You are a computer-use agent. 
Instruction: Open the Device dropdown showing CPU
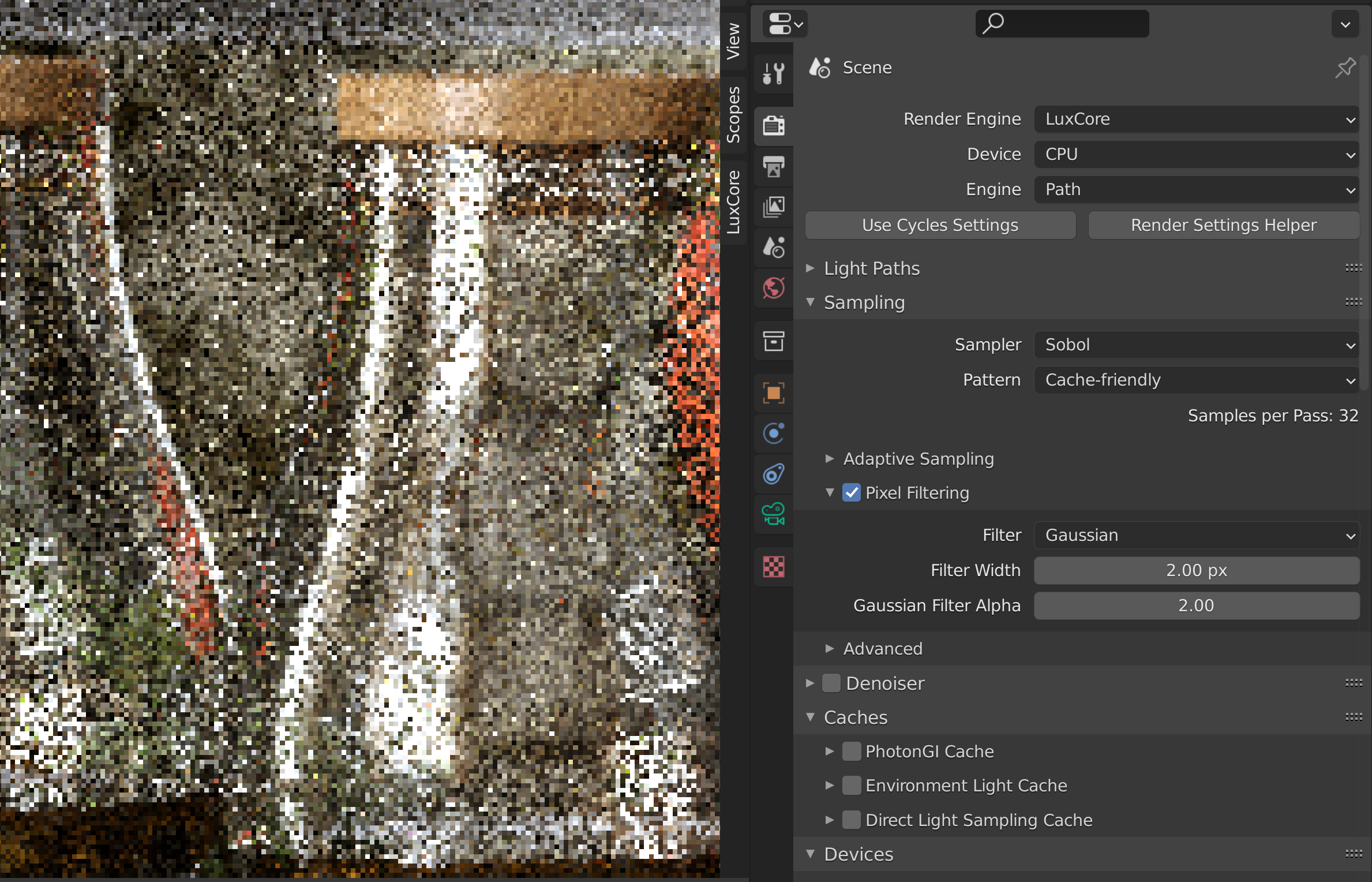1197,155
